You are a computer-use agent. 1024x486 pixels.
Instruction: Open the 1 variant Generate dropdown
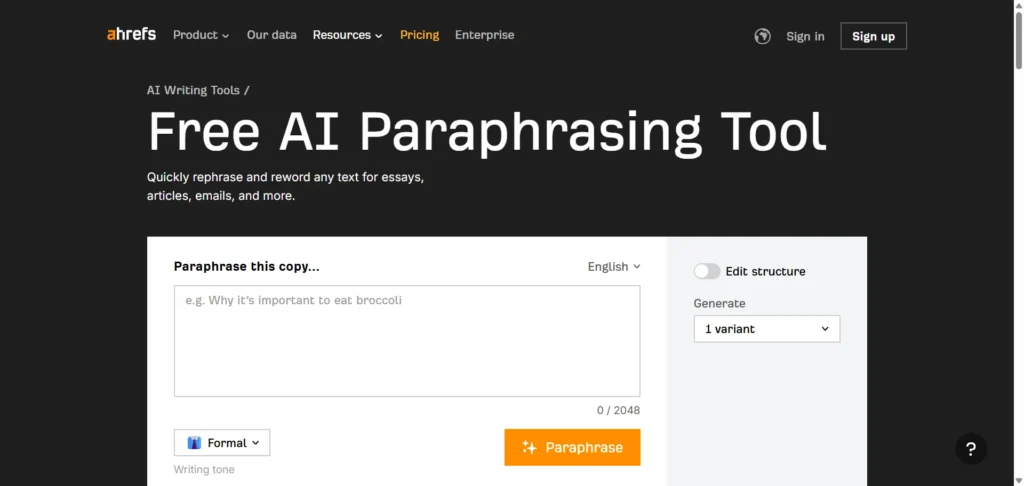tap(766, 329)
